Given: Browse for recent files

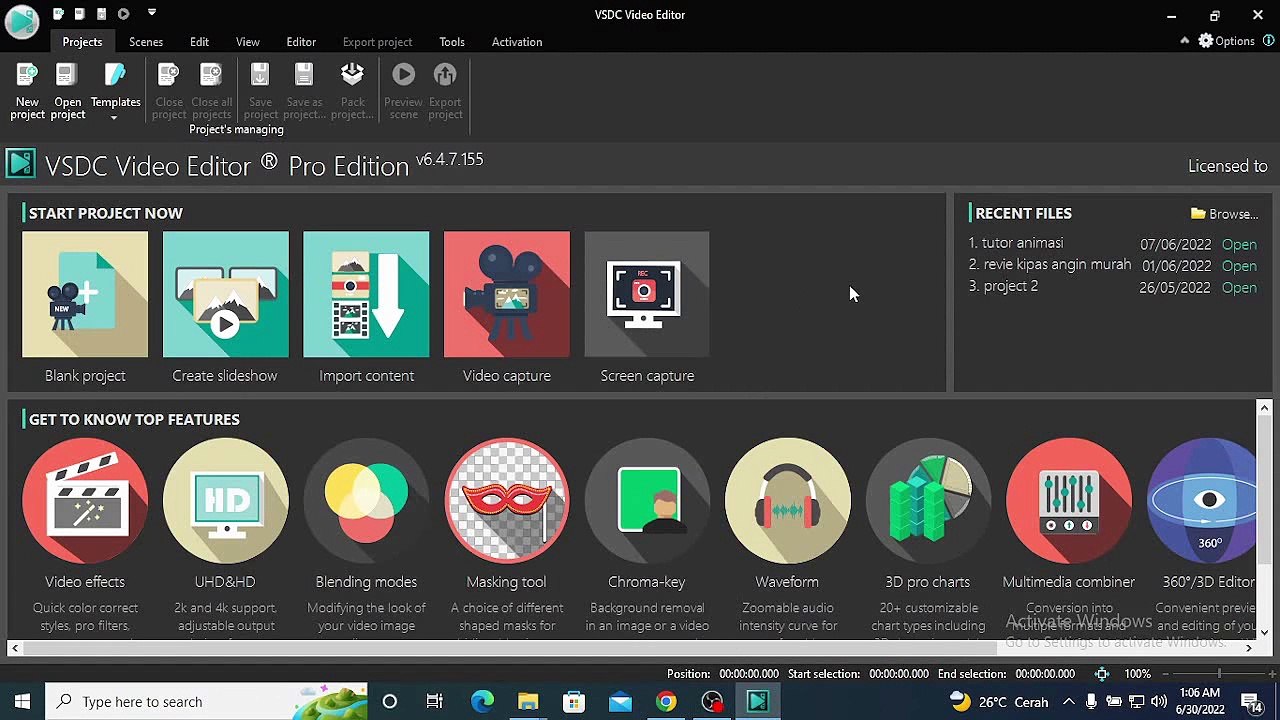Looking at the screenshot, I should tap(1224, 214).
